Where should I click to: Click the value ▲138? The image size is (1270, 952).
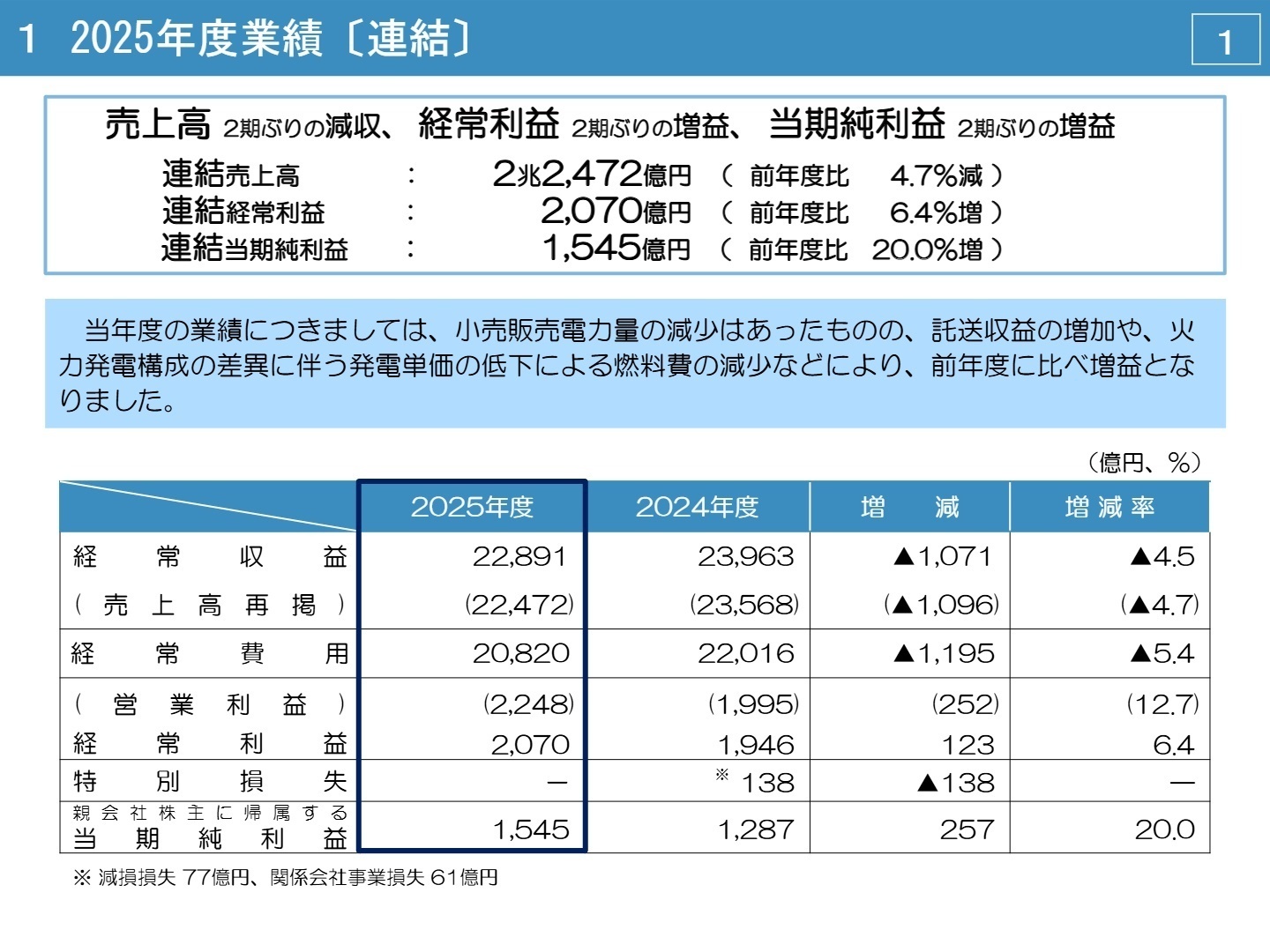956,783
